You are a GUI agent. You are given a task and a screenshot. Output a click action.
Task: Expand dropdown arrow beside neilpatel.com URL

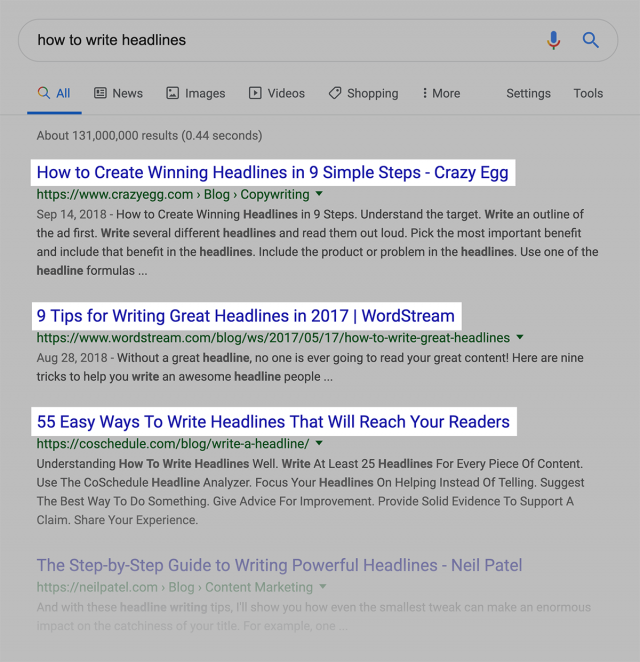323,587
